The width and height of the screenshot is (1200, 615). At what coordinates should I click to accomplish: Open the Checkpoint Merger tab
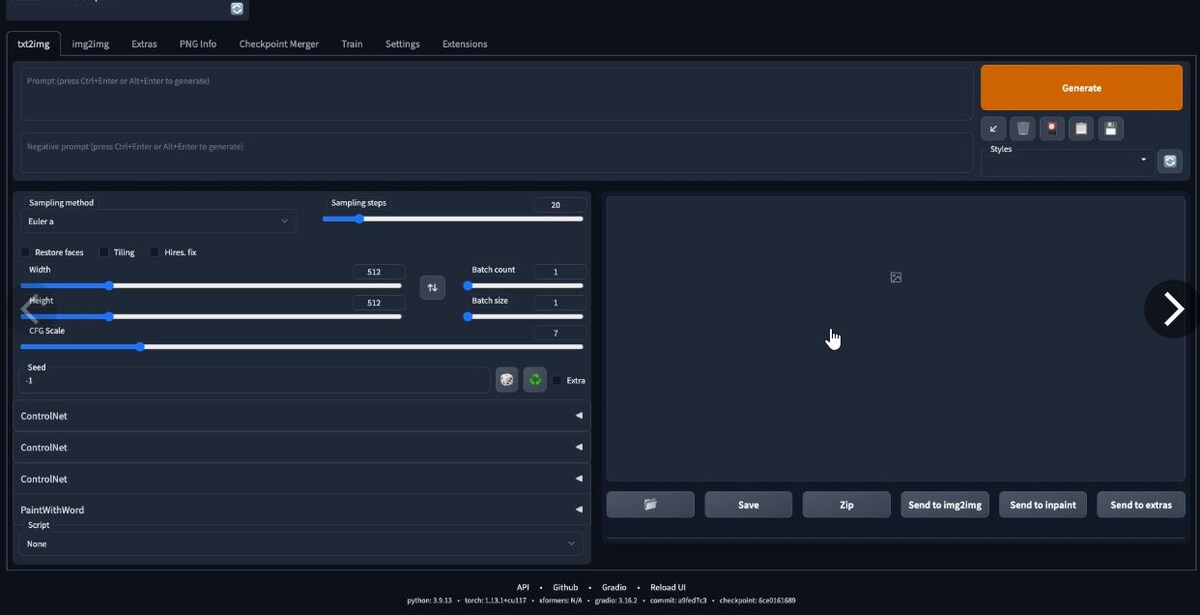click(279, 44)
